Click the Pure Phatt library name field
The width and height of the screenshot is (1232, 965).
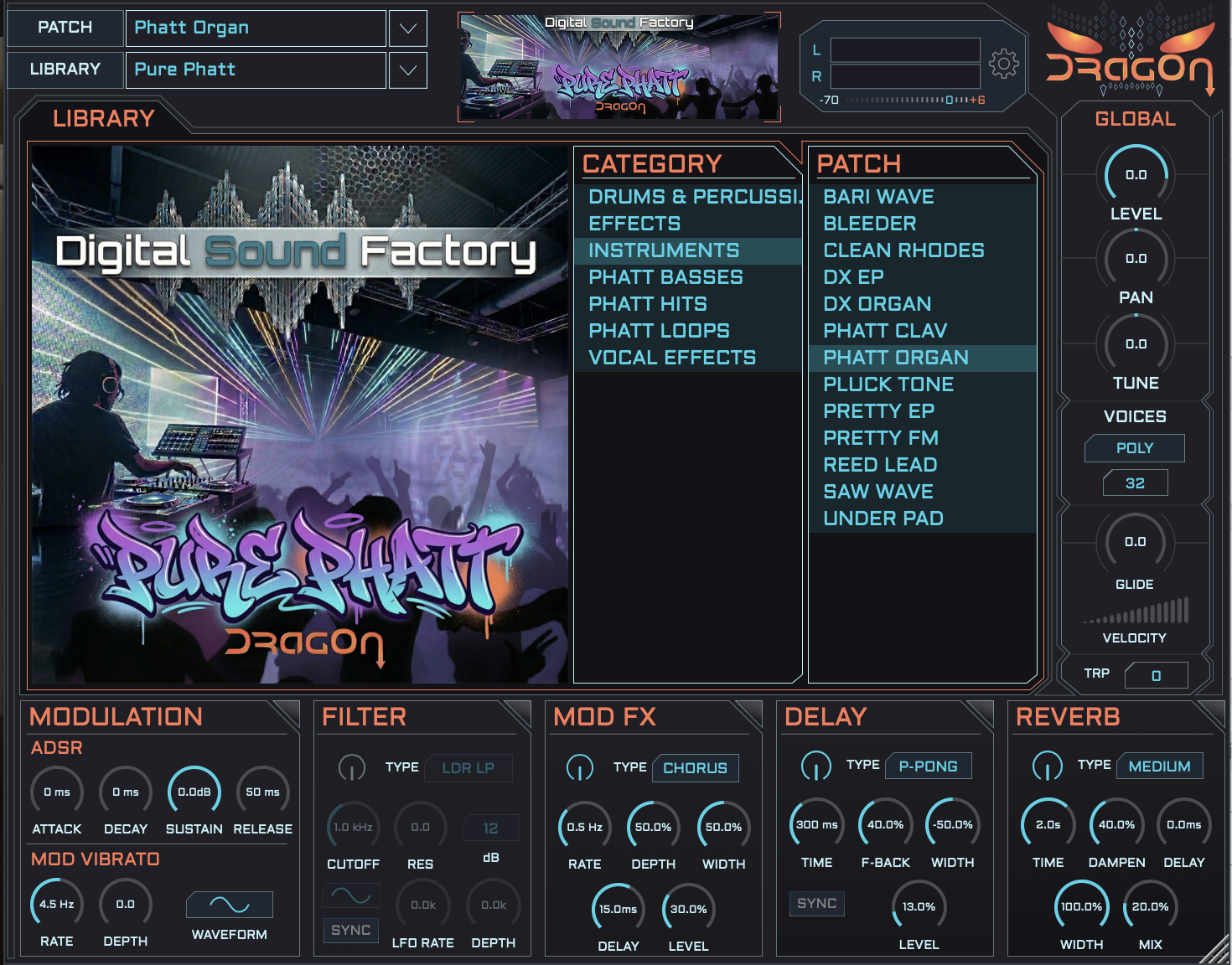pyautogui.click(x=256, y=70)
